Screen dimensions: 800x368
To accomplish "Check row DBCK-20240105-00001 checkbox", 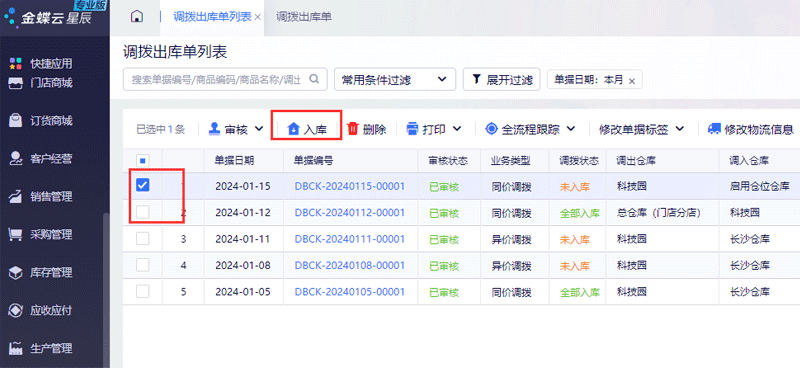I will tap(143, 292).
